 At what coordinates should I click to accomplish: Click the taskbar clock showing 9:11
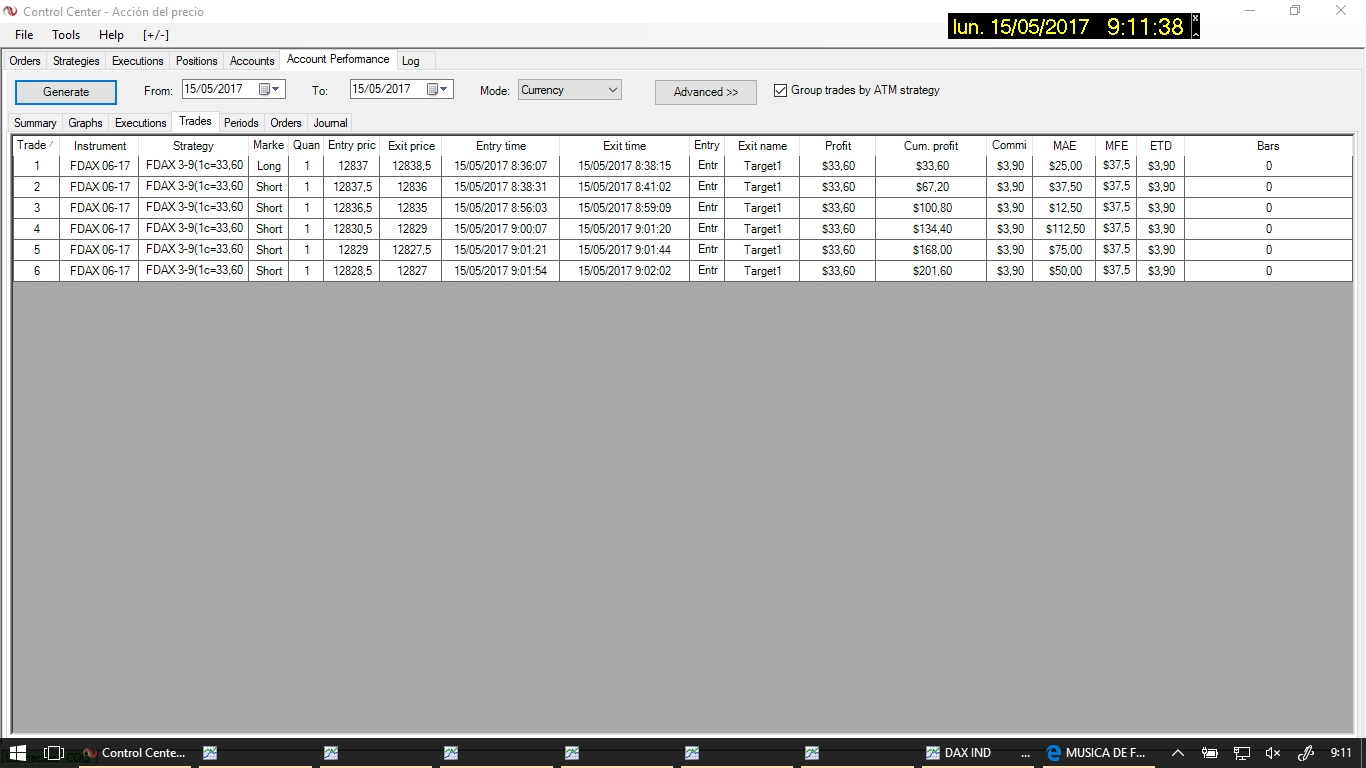(1341, 753)
